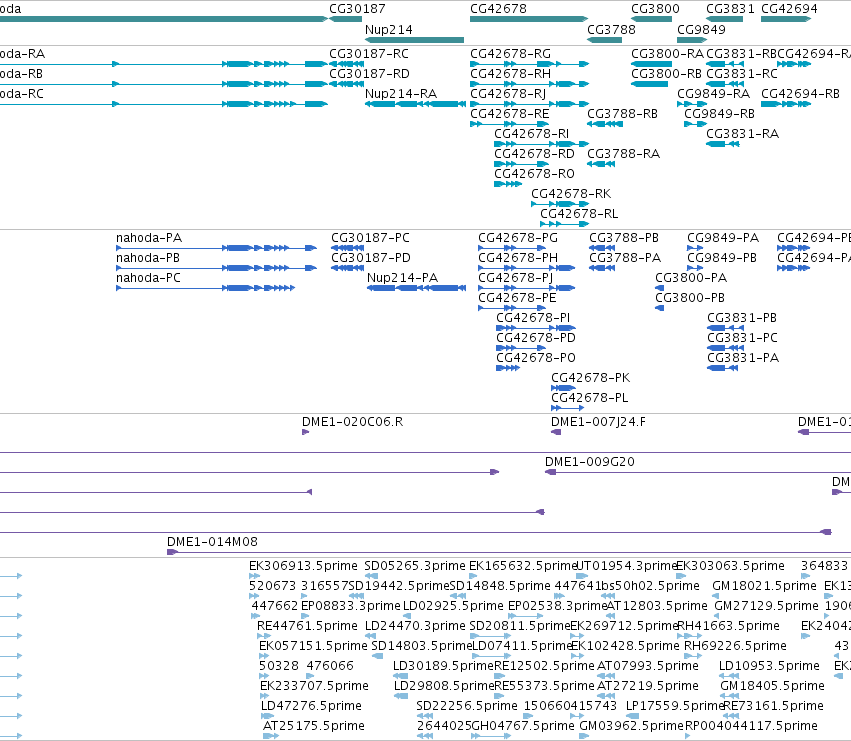The height and width of the screenshot is (741, 851).
Task: Select the CG42694 gene label
Action: 789,9
